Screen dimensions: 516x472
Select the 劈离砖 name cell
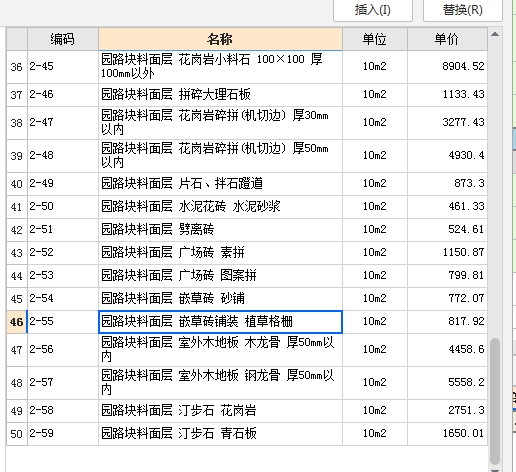pyautogui.click(x=220, y=230)
